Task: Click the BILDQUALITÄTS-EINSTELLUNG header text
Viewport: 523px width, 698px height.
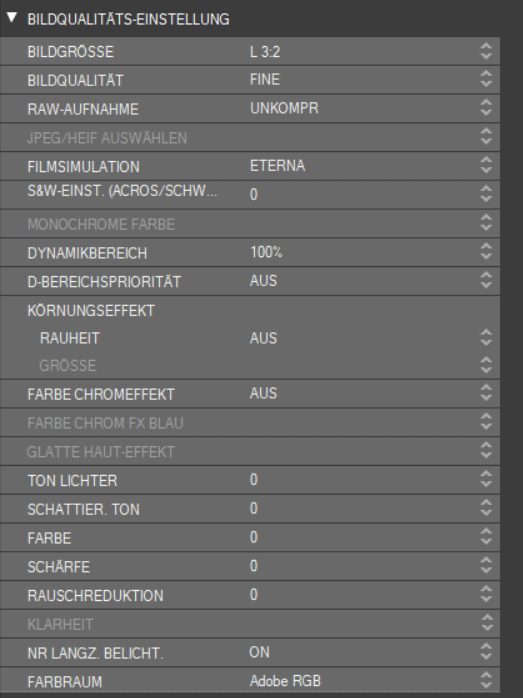Action: pyautogui.click(x=128, y=19)
